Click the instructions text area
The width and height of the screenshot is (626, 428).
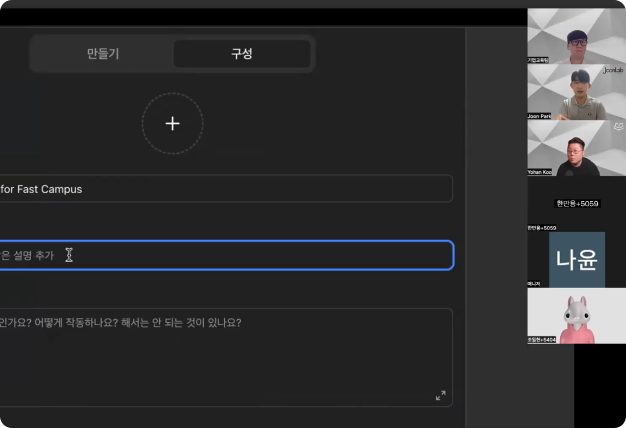pos(226,357)
